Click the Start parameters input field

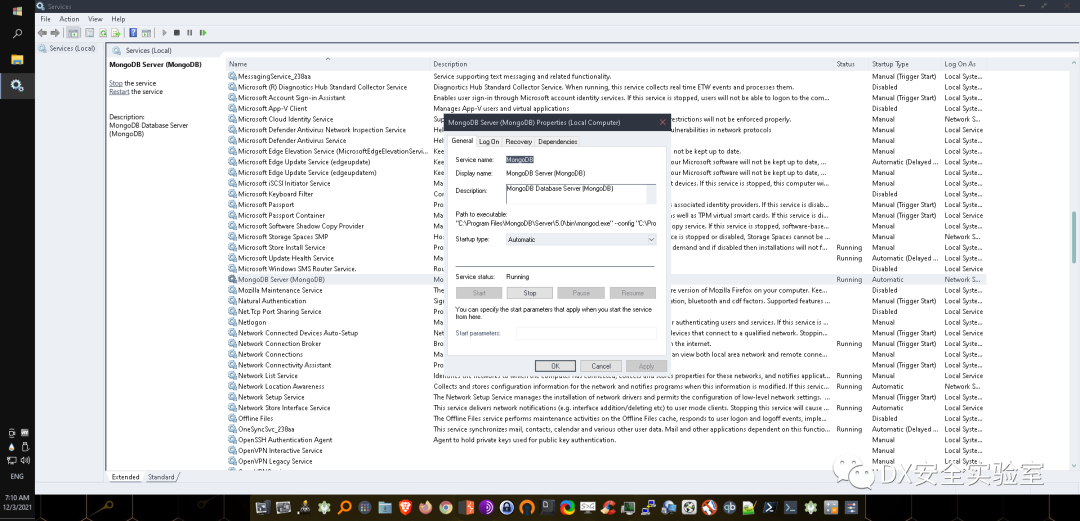586,334
